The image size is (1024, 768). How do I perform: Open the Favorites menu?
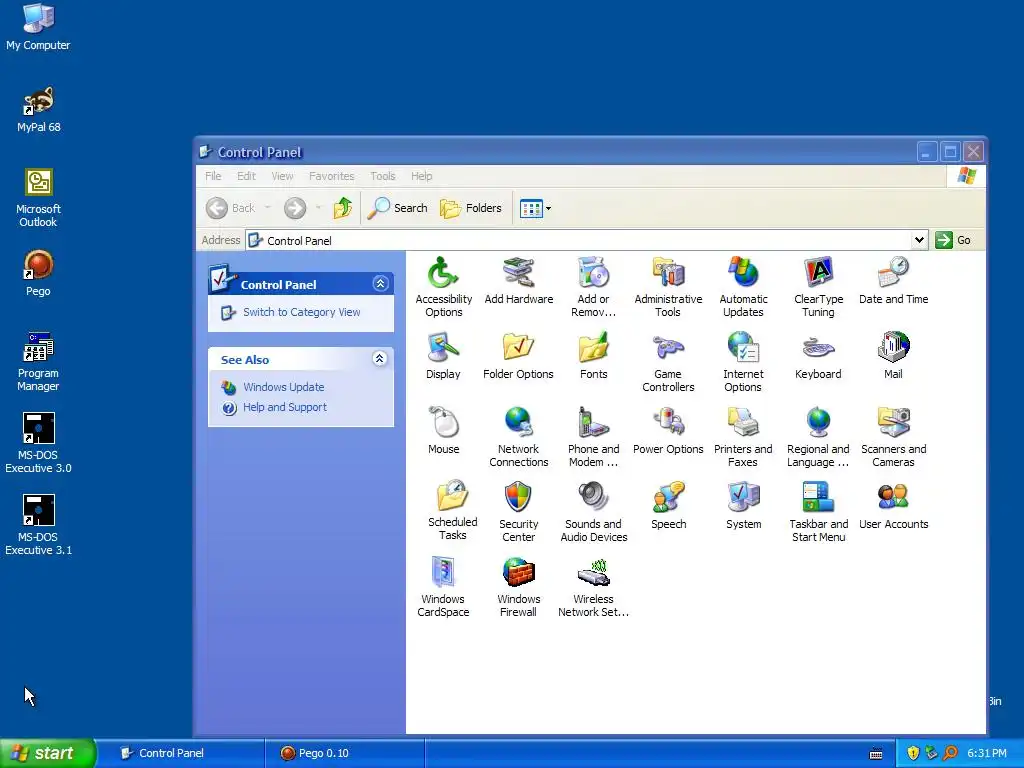coord(331,176)
